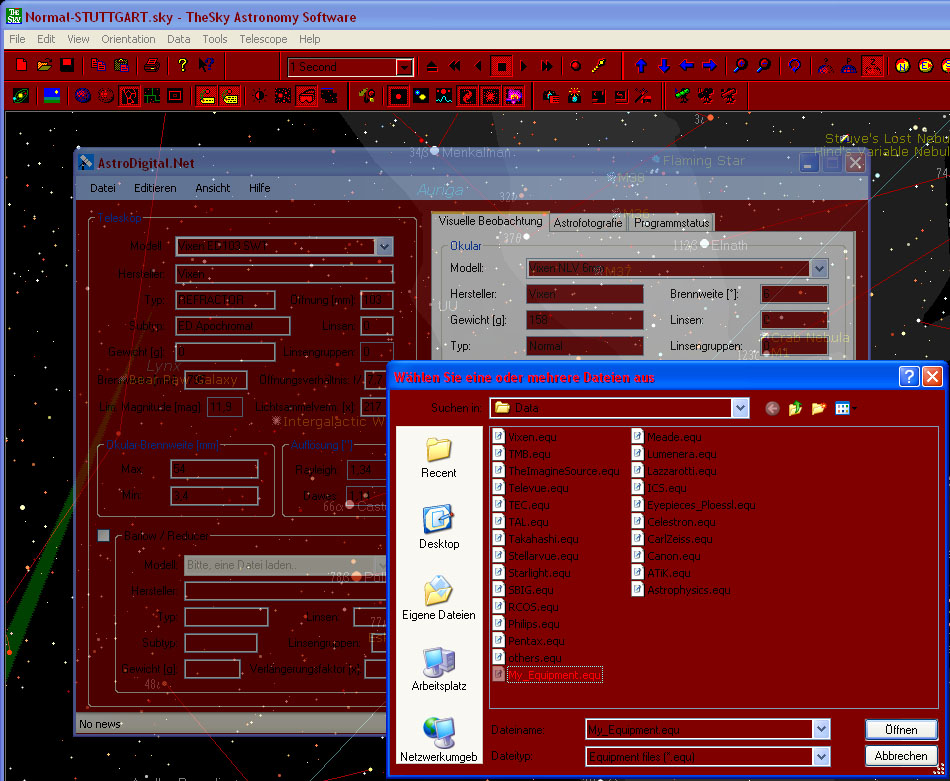Screen dimensions: 950x781
Task: Click the blue Move Right arrow icon
Action: tap(709, 66)
